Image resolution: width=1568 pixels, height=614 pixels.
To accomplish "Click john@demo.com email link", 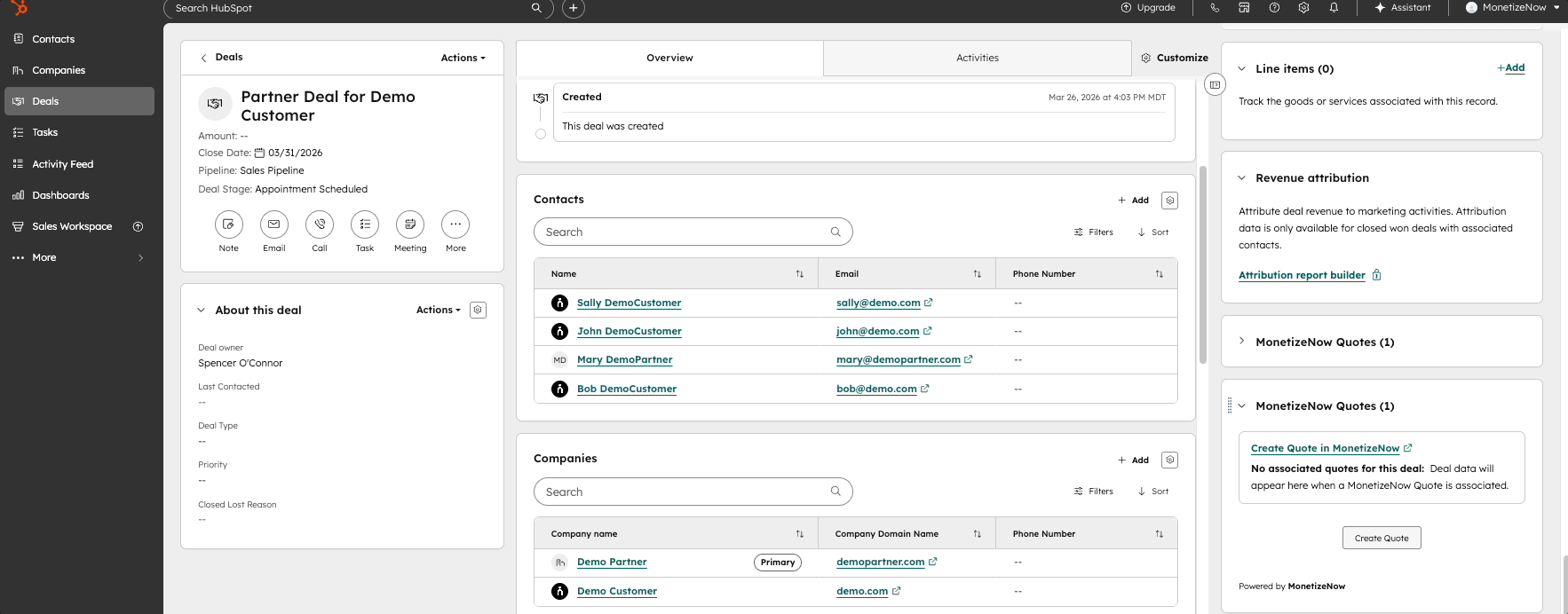I will pyautogui.click(x=877, y=331).
